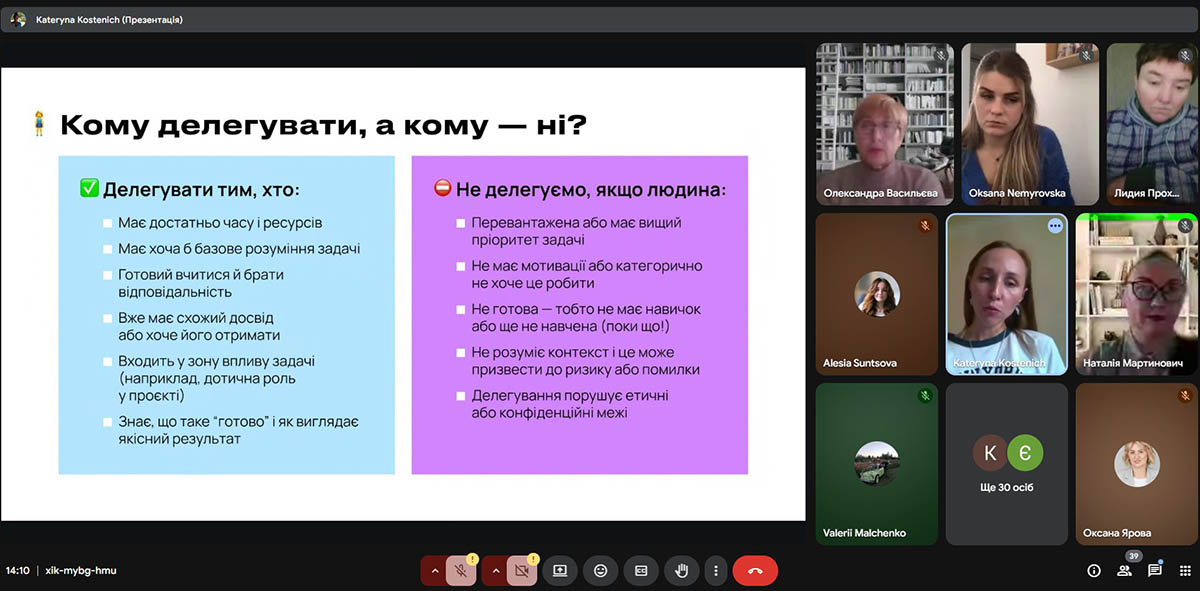
Task: Unmute the microphone in the call toolbar
Action: coord(461,570)
